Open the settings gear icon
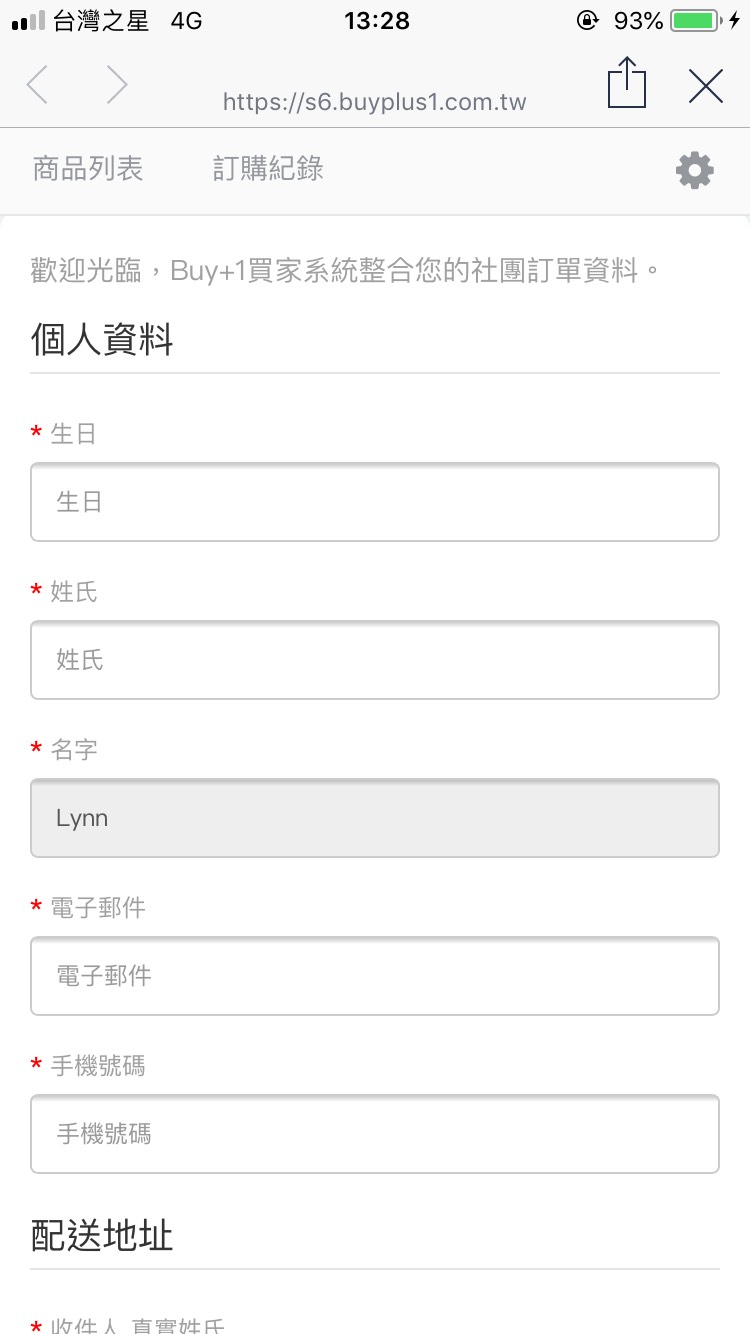The width and height of the screenshot is (750, 1334). pyautogui.click(x=695, y=170)
